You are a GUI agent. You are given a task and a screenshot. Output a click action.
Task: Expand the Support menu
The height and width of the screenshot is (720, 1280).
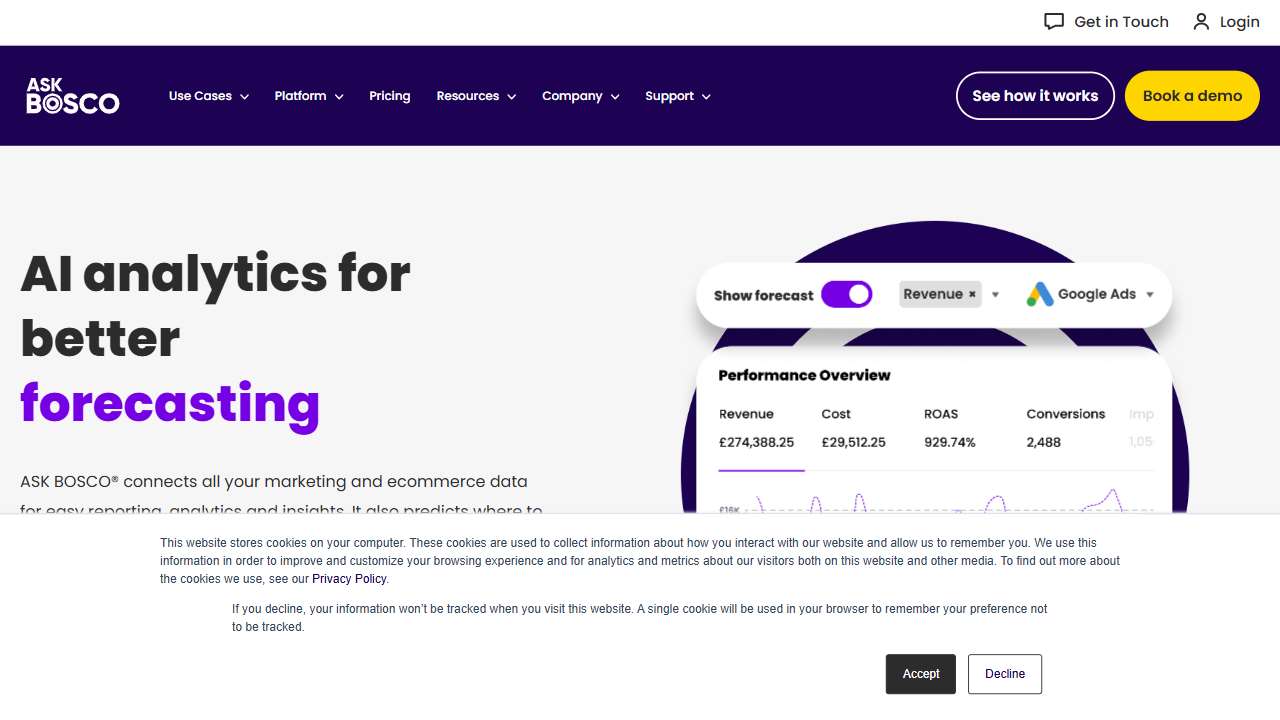[x=677, y=96]
